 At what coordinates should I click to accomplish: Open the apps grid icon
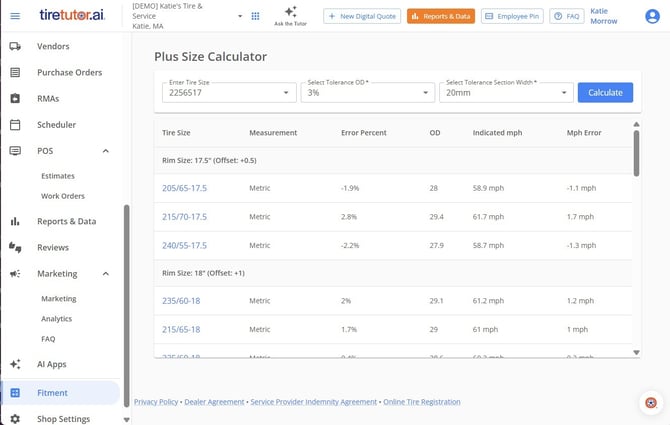coord(255,16)
